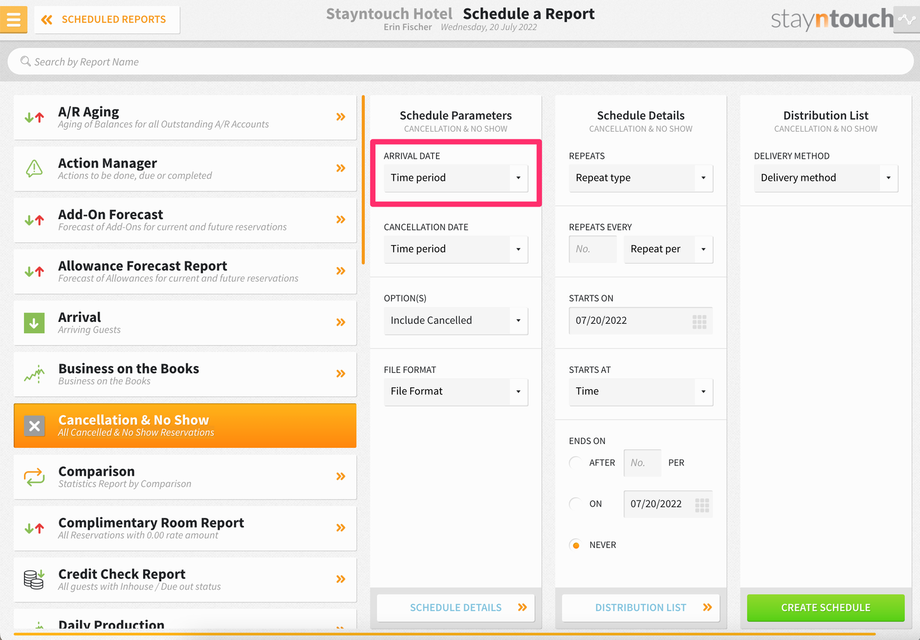Open Ends On date calendar icon
The height and width of the screenshot is (640, 920).
click(x=702, y=504)
